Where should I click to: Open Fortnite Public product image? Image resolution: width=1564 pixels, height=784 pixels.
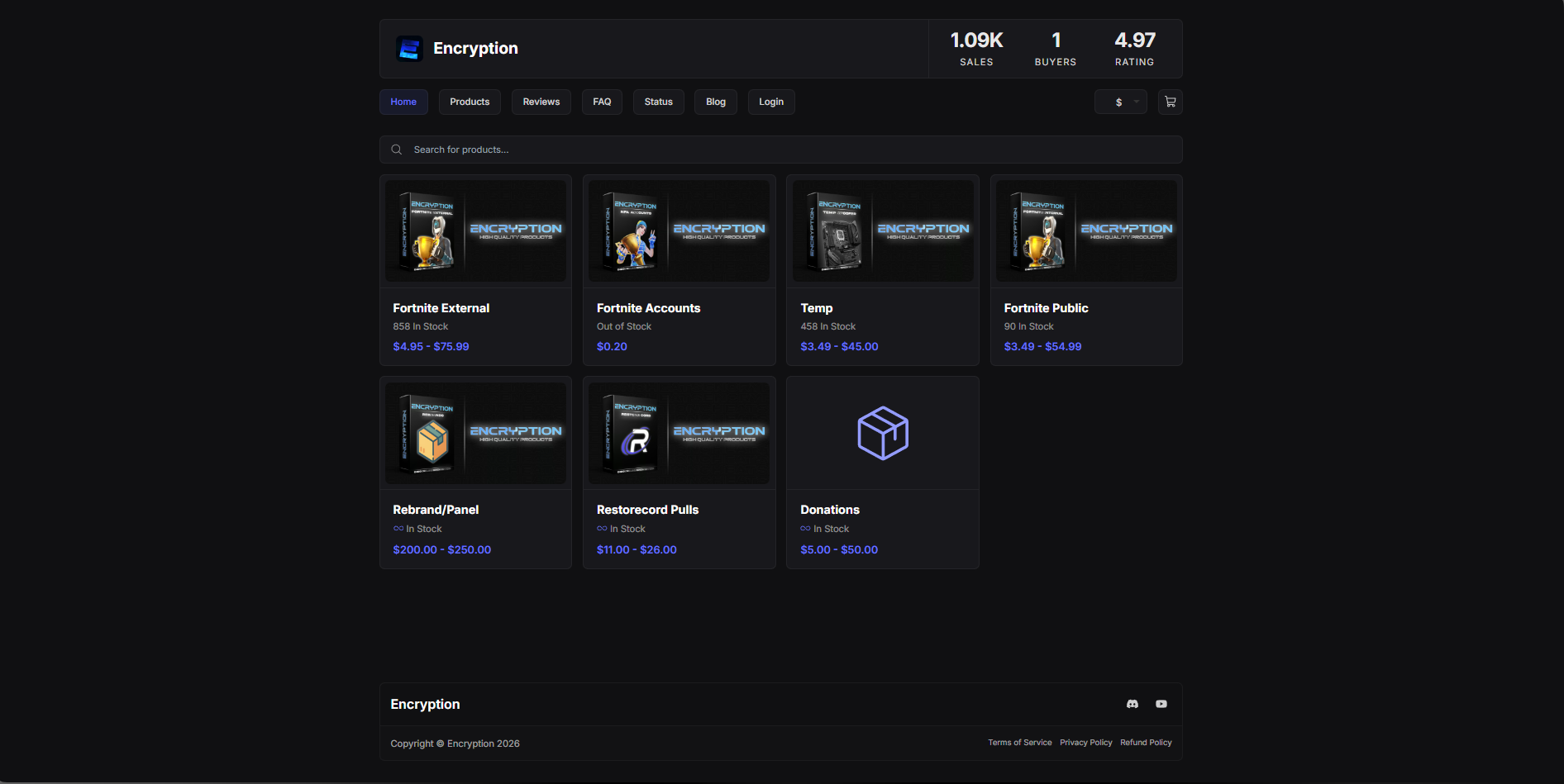tap(1086, 231)
